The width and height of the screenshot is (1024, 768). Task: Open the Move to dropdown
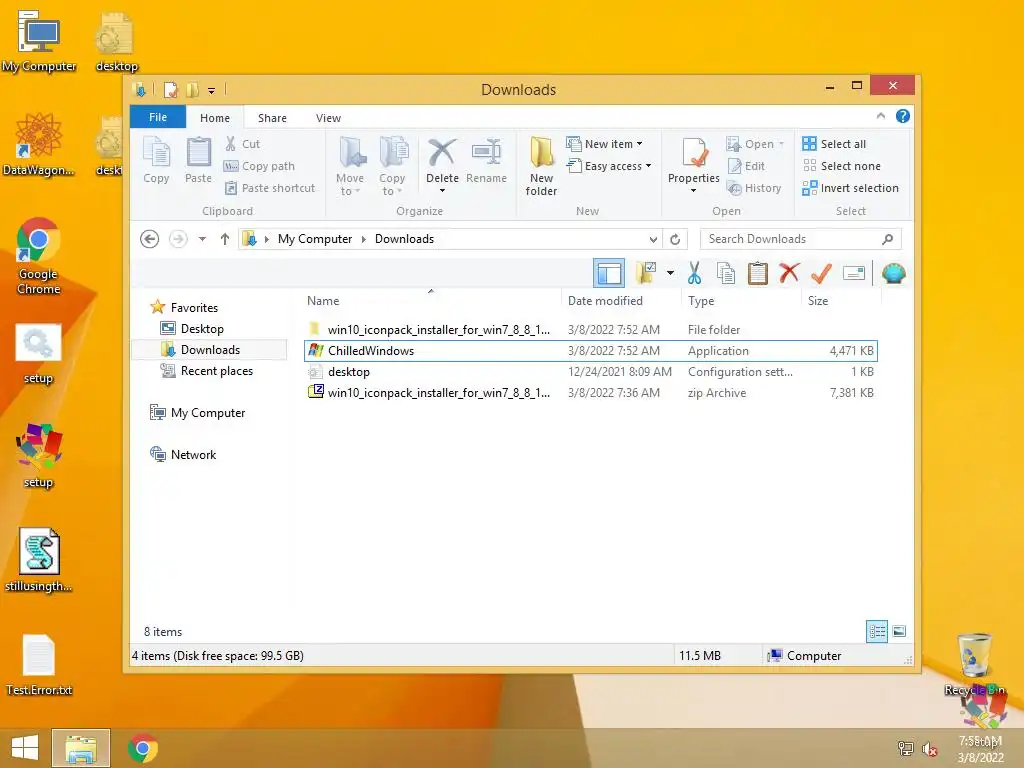(350, 166)
